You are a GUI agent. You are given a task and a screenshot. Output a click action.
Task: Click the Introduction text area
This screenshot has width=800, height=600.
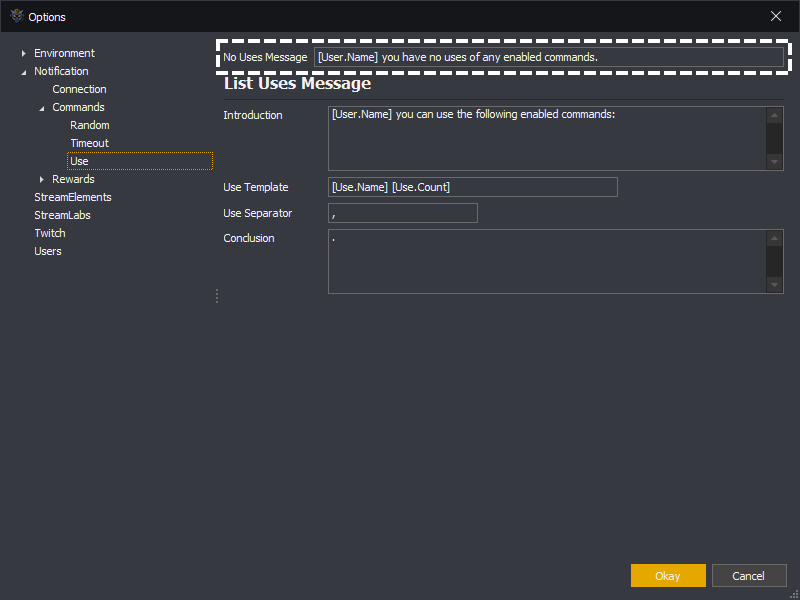[x=547, y=138]
